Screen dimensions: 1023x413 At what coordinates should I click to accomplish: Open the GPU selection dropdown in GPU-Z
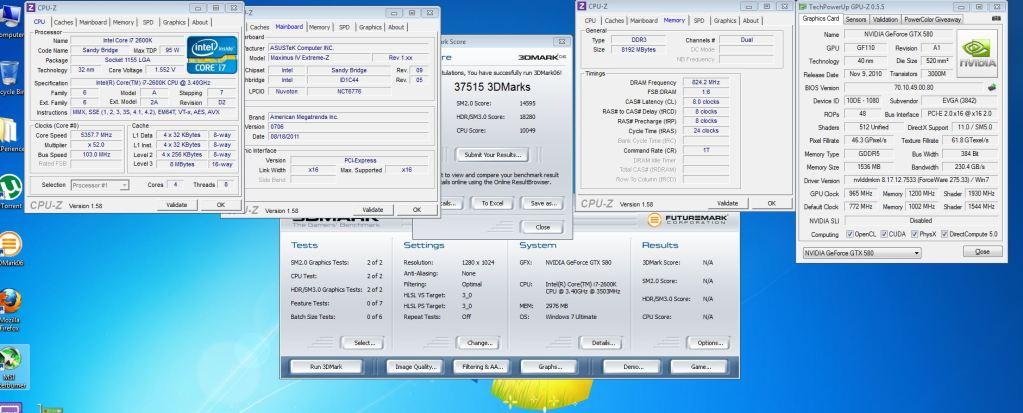coord(862,252)
